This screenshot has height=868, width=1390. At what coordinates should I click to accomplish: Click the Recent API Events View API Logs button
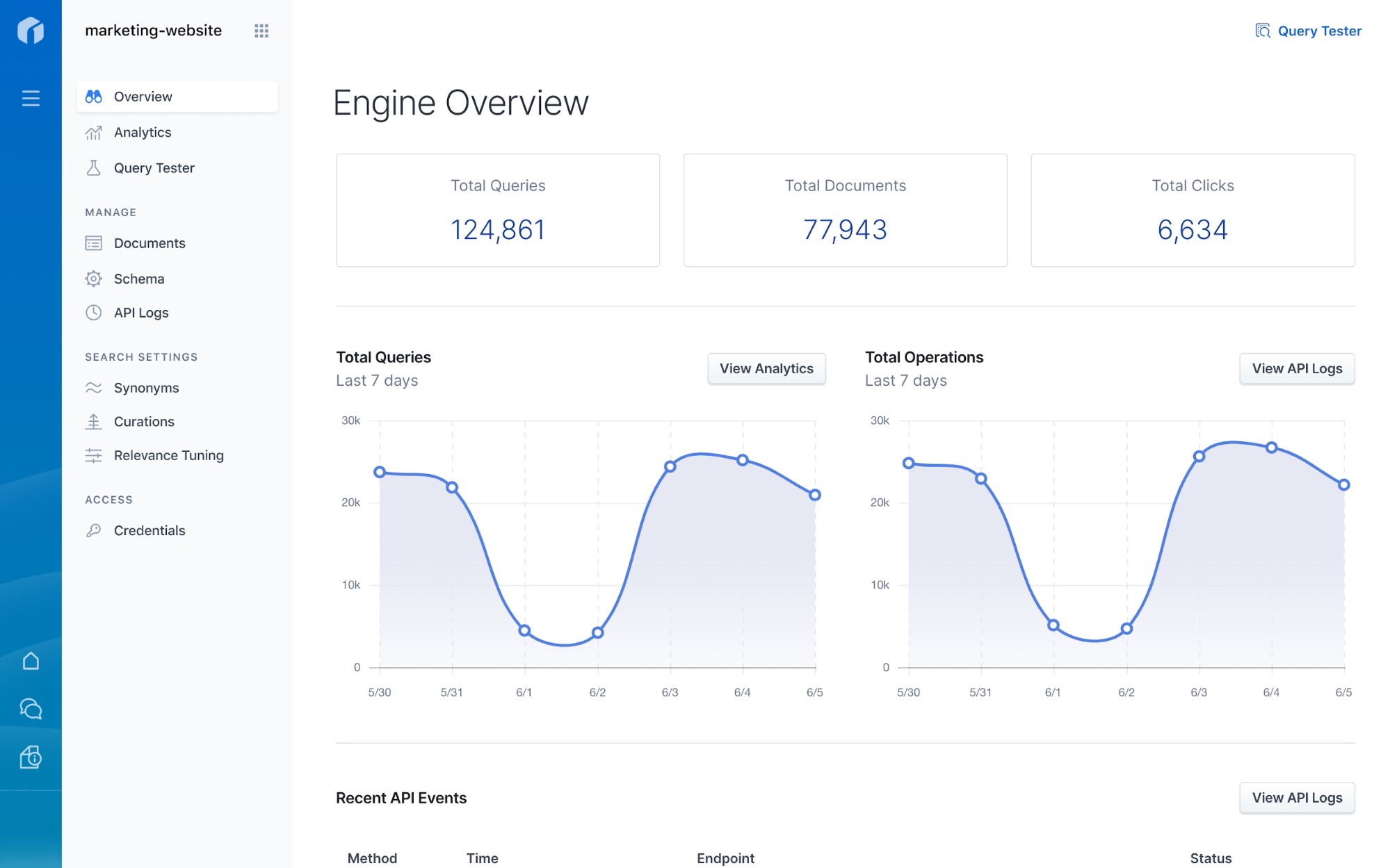coord(1296,797)
